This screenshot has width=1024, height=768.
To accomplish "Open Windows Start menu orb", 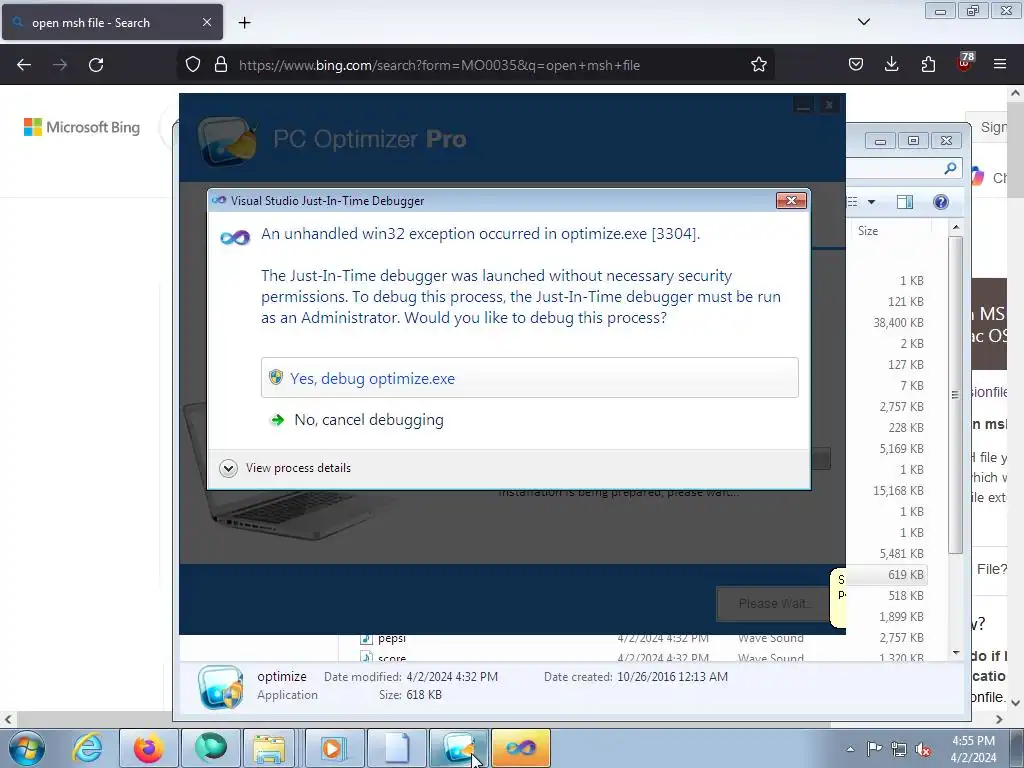I will pyautogui.click(x=27, y=748).
